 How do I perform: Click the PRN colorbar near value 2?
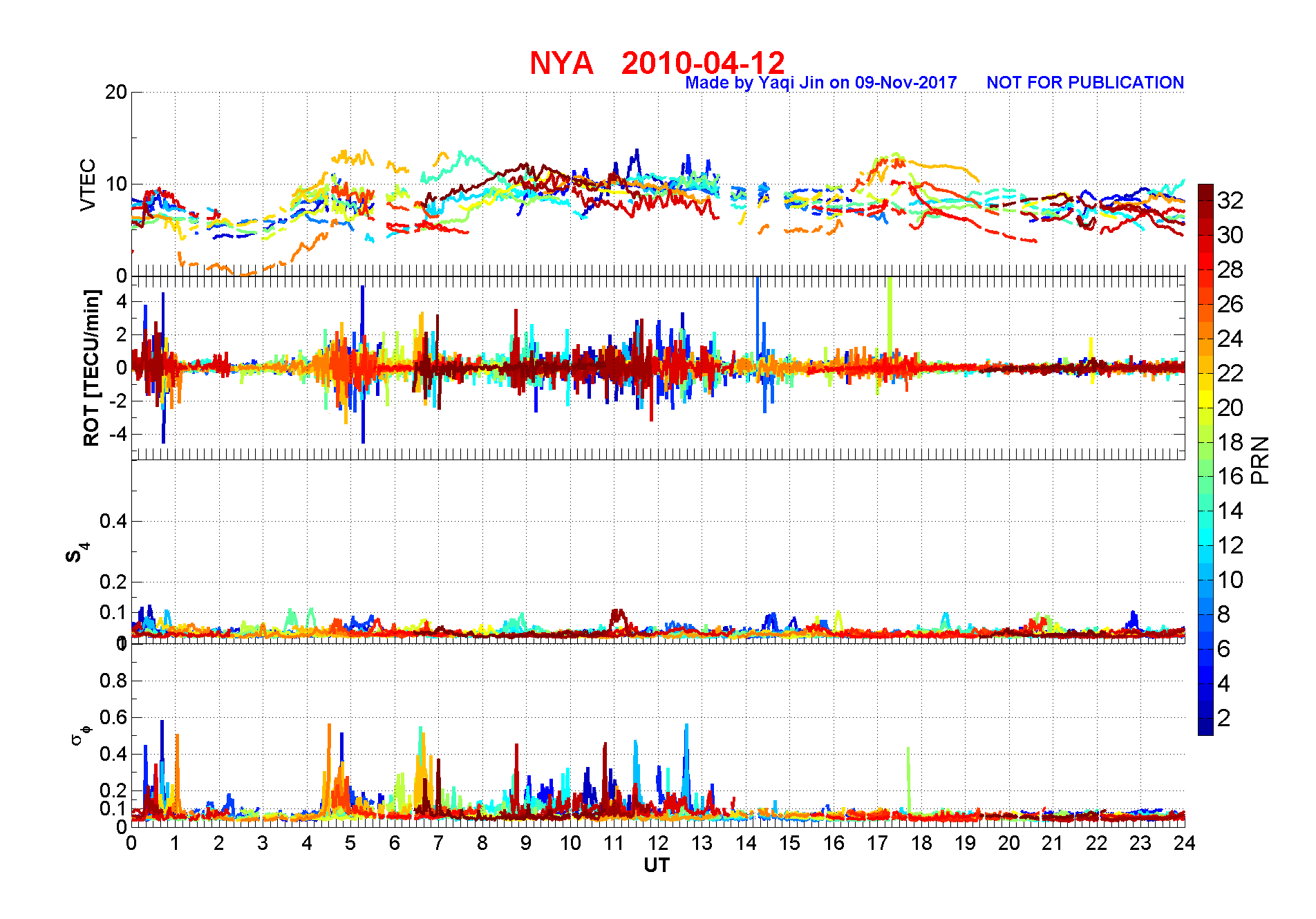[x=1205, y=718]
